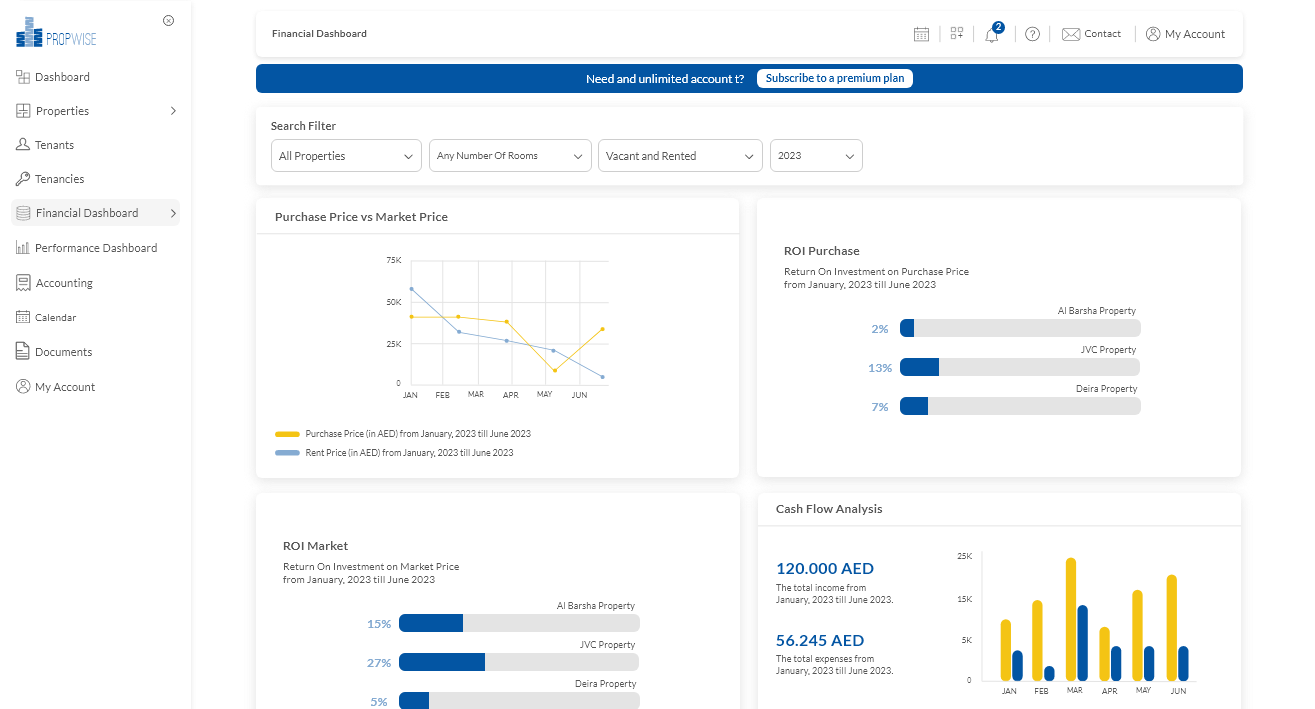Viewport: 1315px width, 709px height.
Task: Click the add widget icon in the header
Action: point(956,33)
